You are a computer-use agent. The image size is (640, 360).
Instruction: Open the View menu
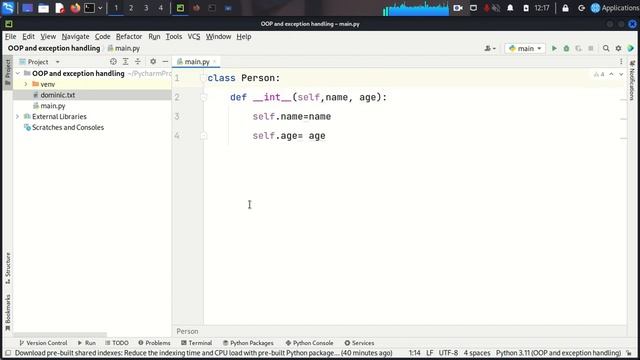(48, 36)
